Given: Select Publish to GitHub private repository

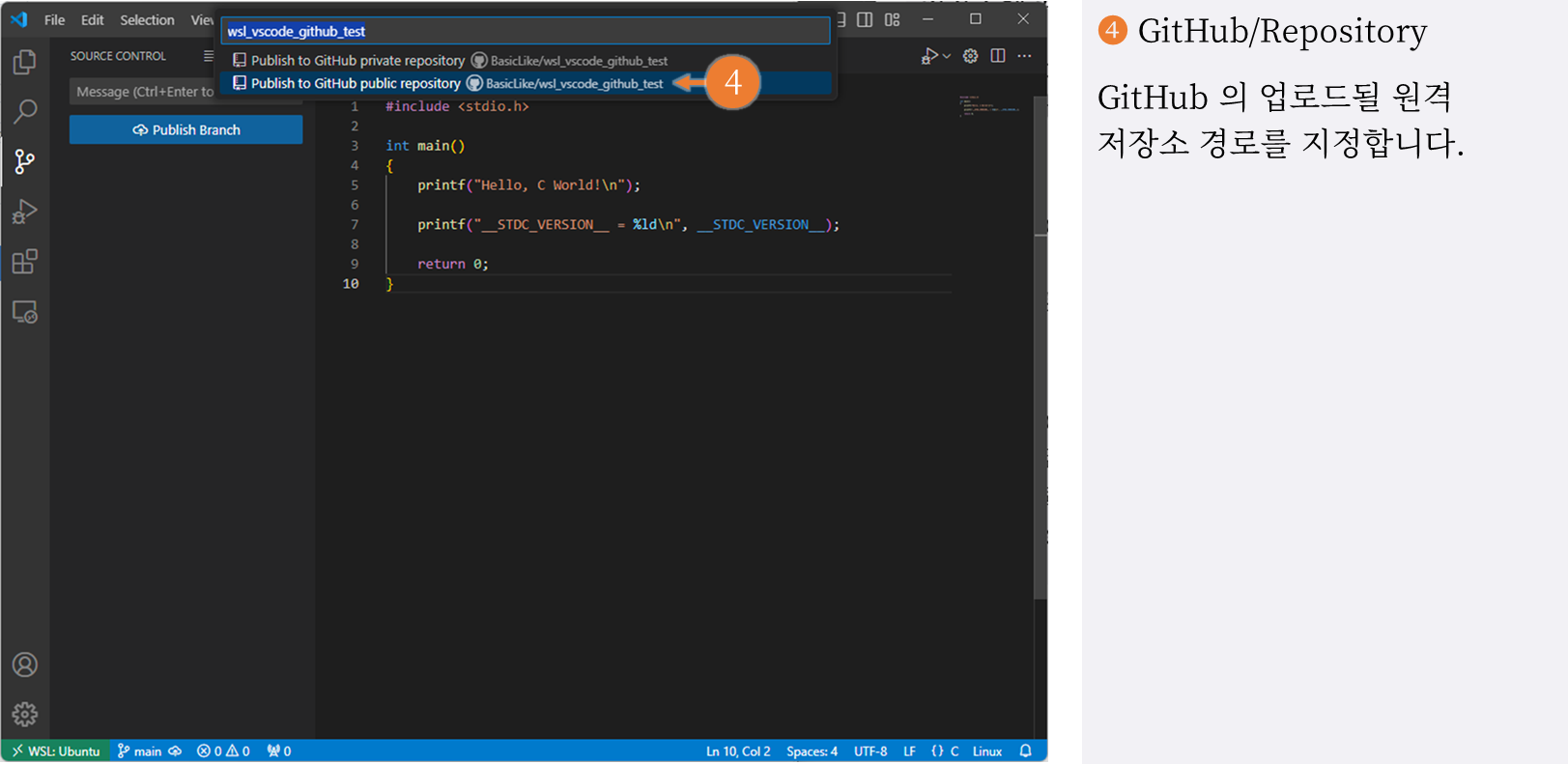Looking at the screenshot, I should coord(527,60).
